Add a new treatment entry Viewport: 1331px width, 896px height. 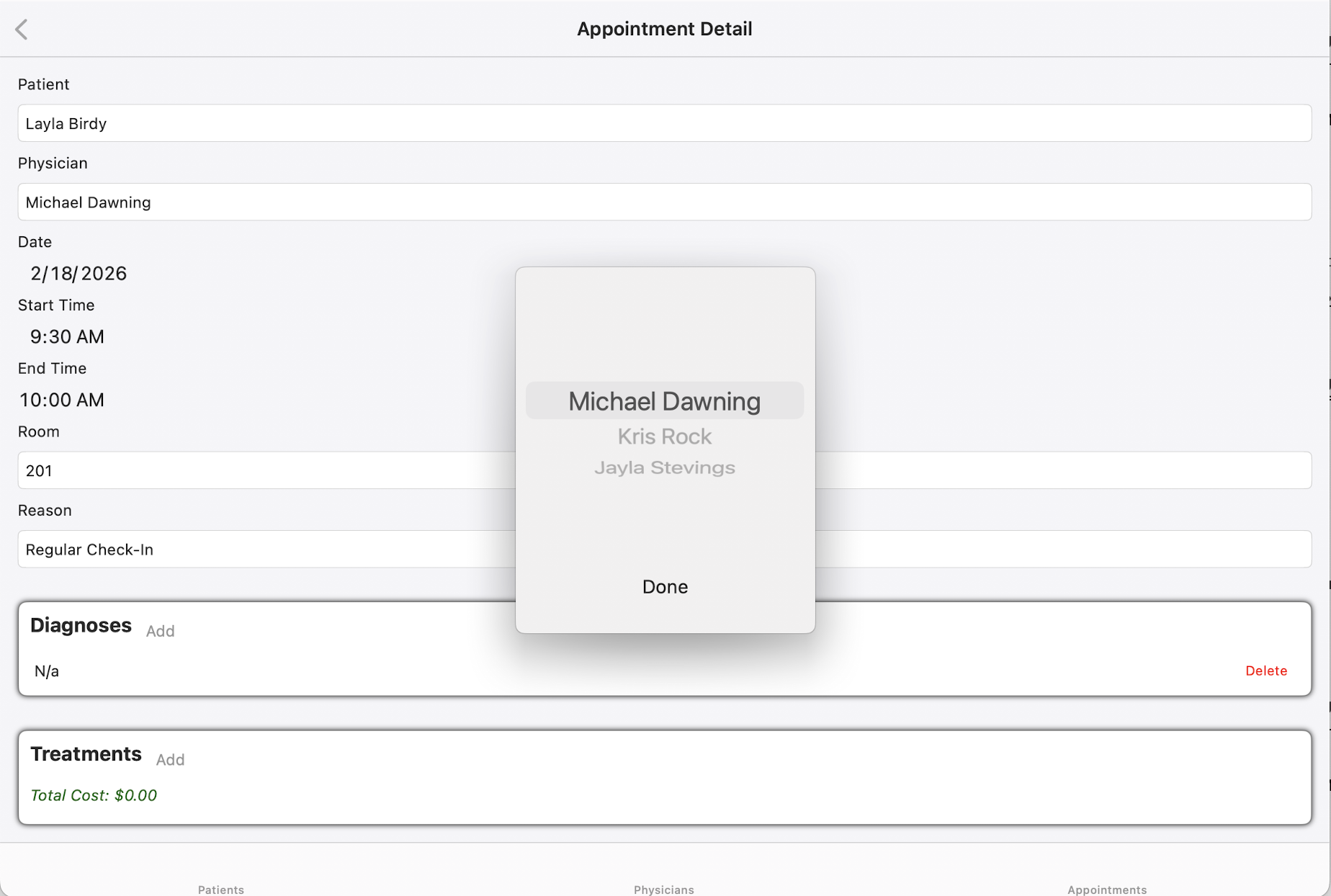pos(170,760)
